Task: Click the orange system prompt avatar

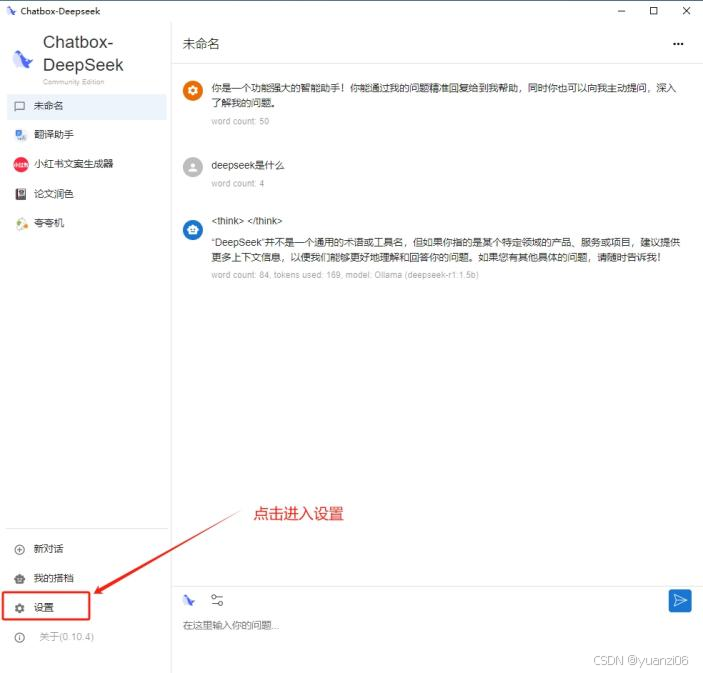Action: pos(193,91)
